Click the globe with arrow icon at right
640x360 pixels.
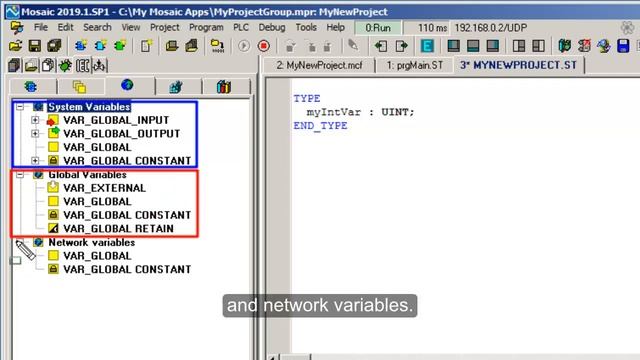click(603, 46)
